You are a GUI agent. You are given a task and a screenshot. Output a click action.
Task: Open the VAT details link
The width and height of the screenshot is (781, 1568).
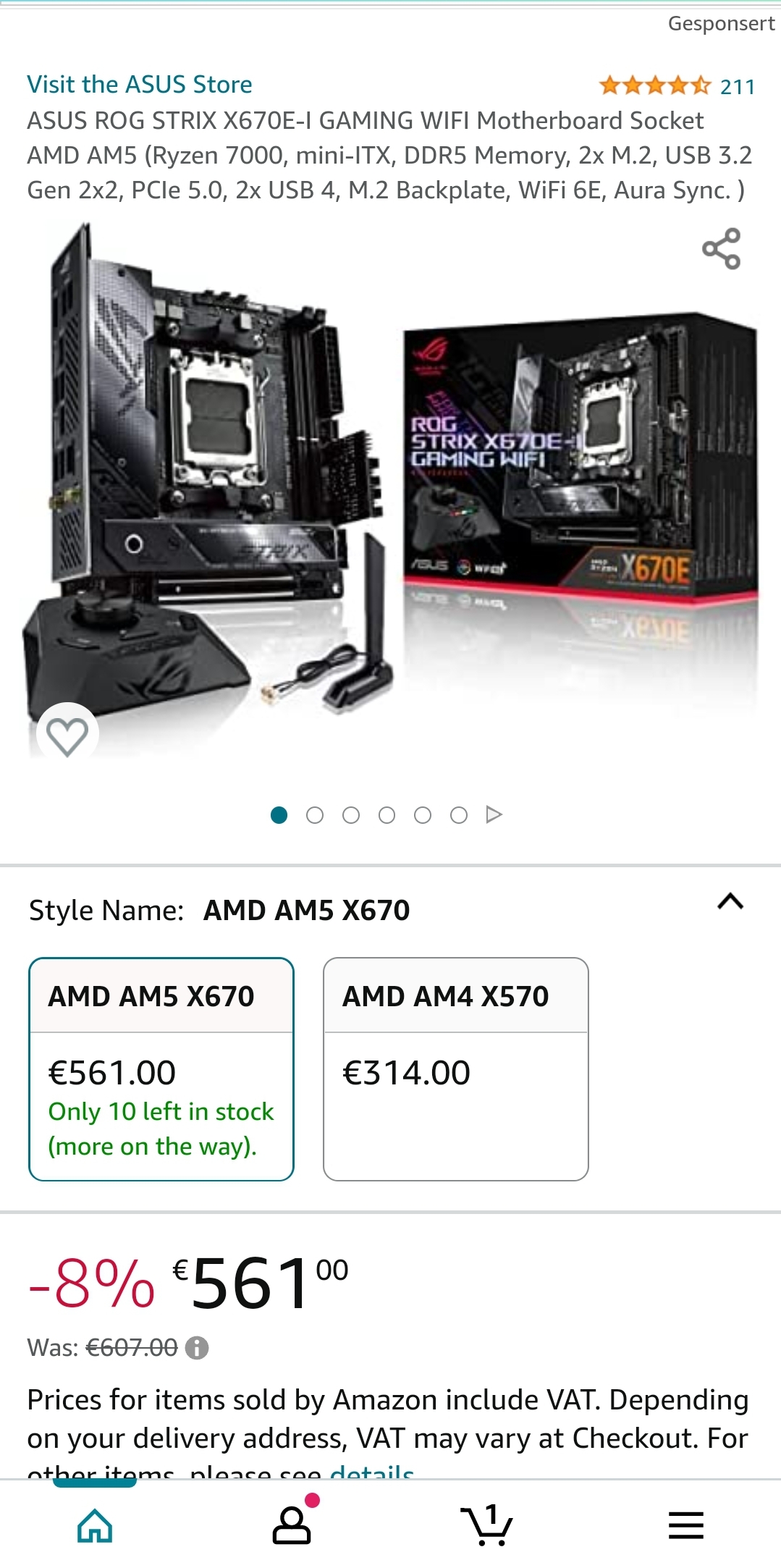click(x=371, y=1471)
